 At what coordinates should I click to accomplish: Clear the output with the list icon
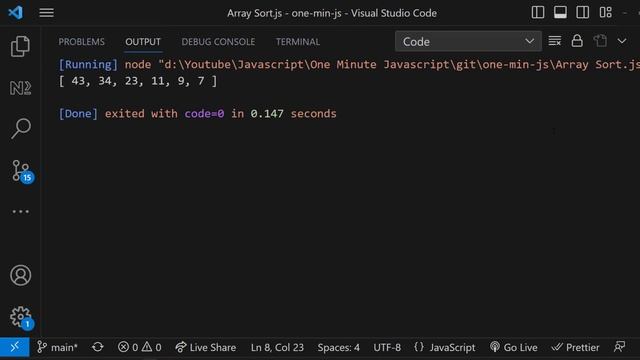[555, 41]
